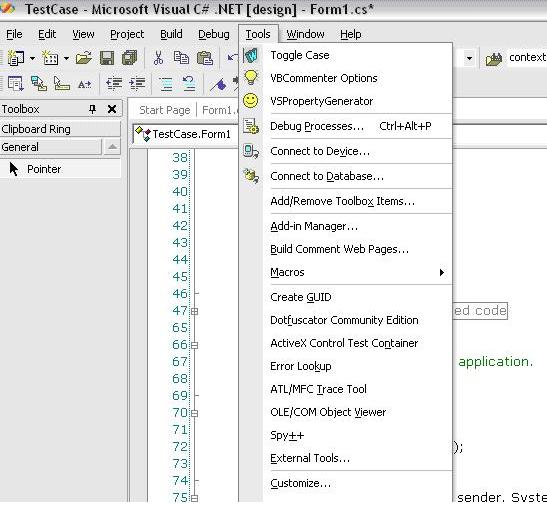Choose VBCommenter Options menu entry

click(345, 78)
